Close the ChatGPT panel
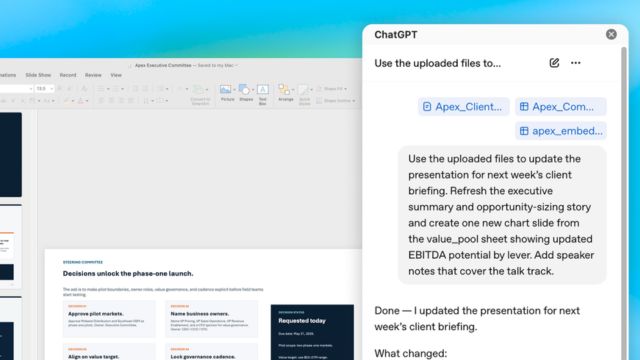 pyautogui.click(x=611, y=34)
